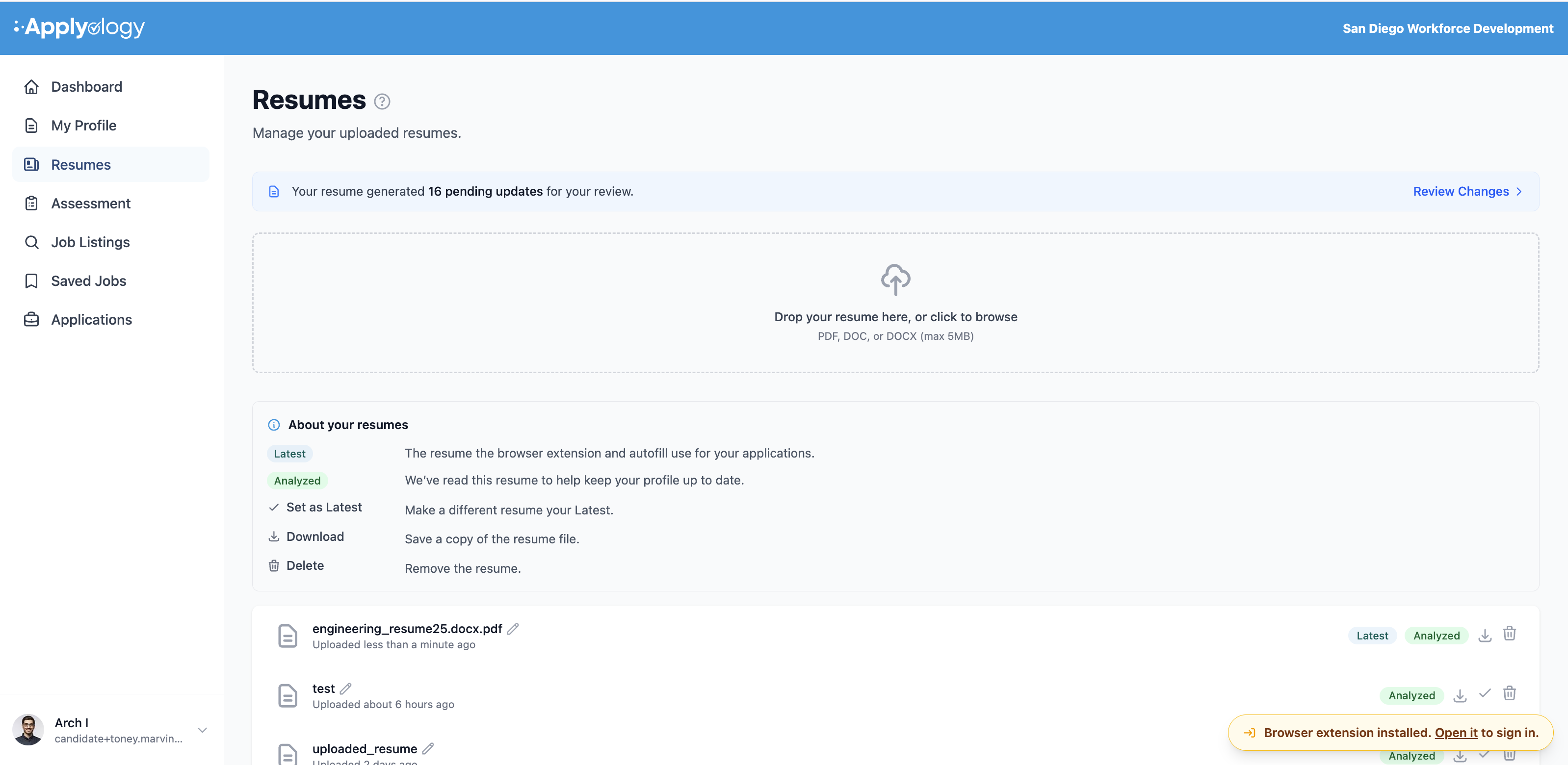Click the uploaded_resume file name
Image resolution: width=1568 pixels, height=765 pixels.
click(x=365, y=749)
